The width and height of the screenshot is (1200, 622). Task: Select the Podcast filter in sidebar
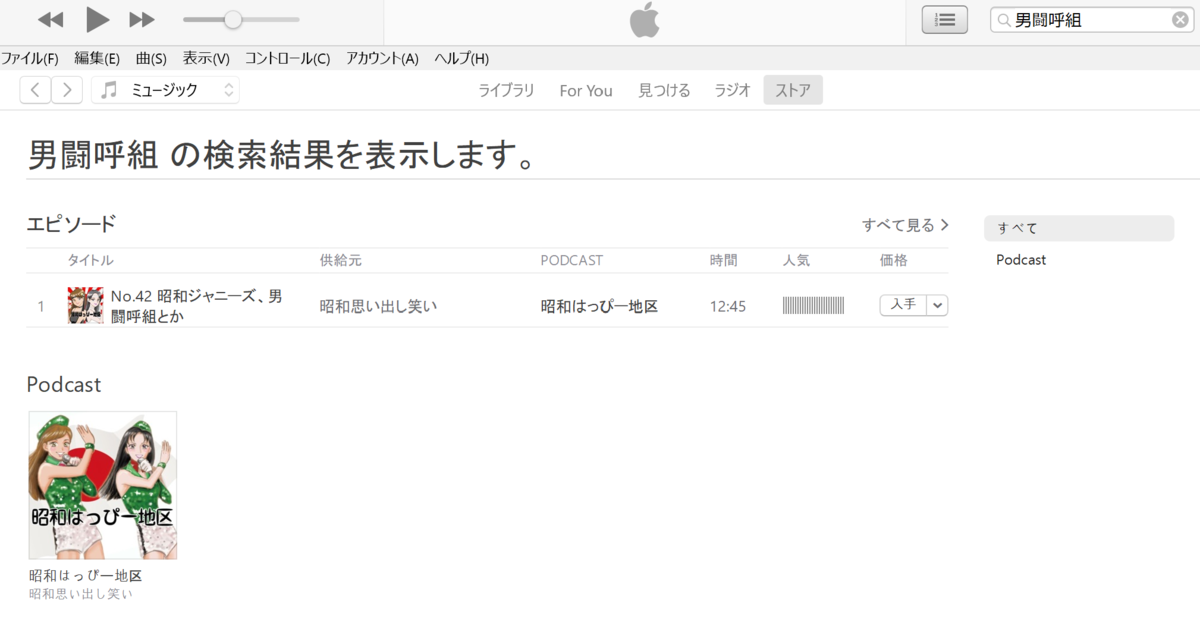coord(1021,259)
